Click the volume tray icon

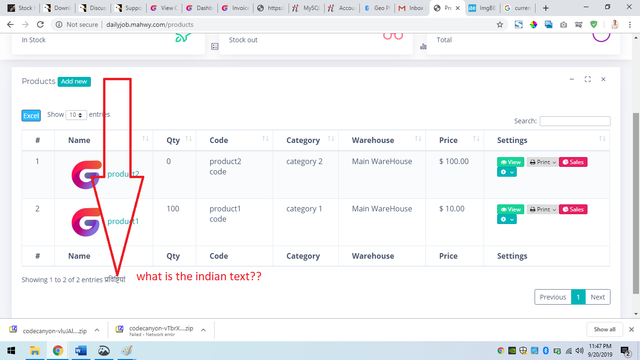pos(579,351)
